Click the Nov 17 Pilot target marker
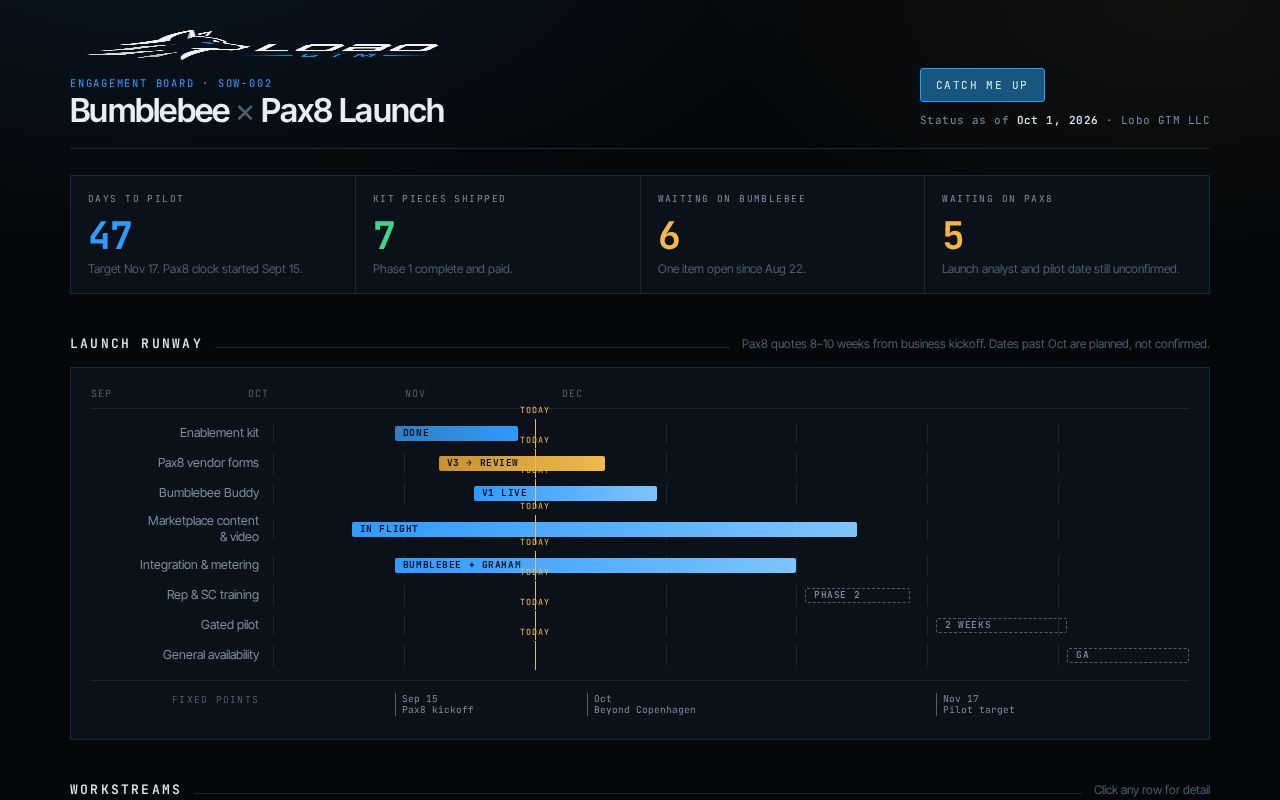The height and width of the screenshot is (800, 1280). click(x=977, y=705)
